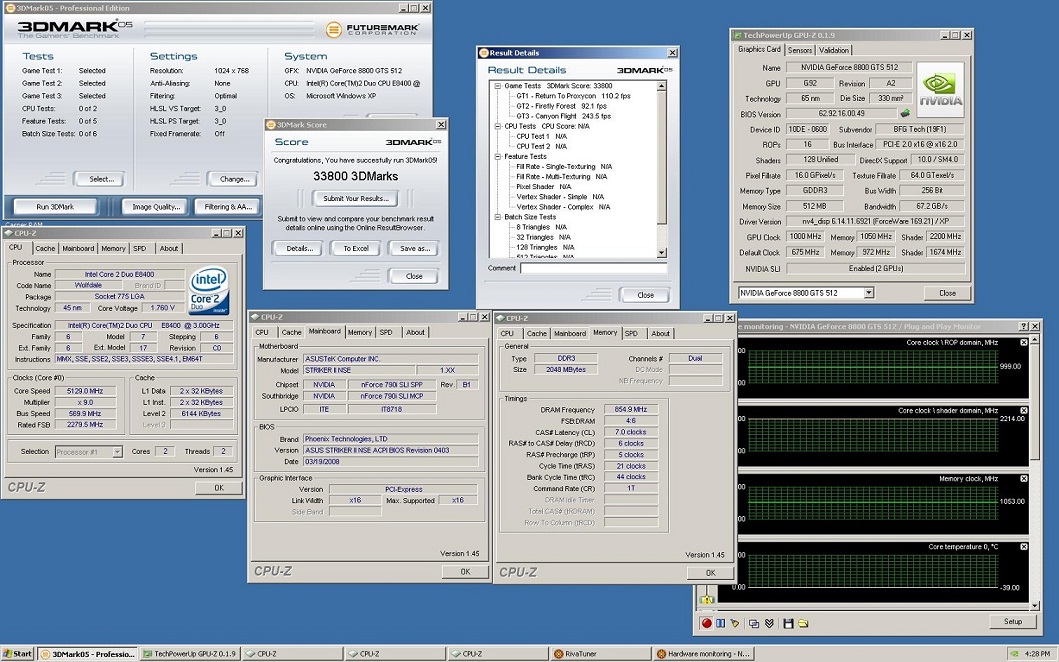Click the To Excel button
This screenshot has width=1059, height=662.
356,249
